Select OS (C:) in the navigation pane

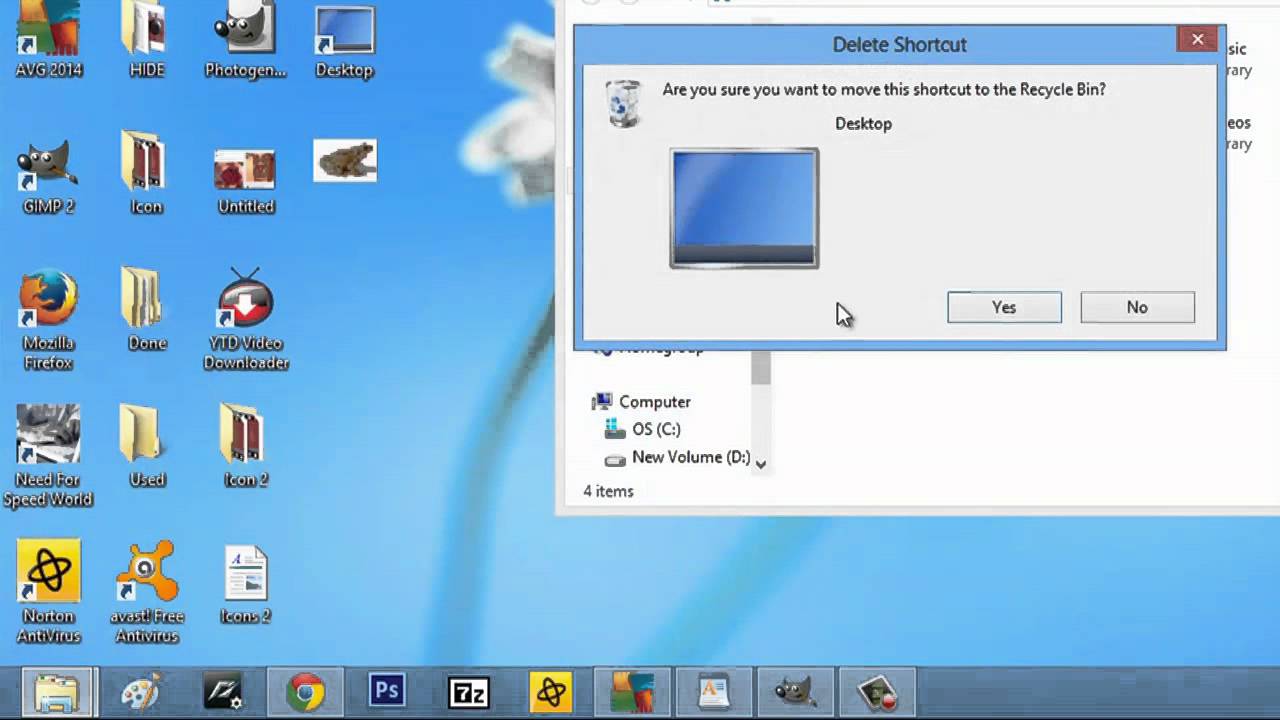656,428
